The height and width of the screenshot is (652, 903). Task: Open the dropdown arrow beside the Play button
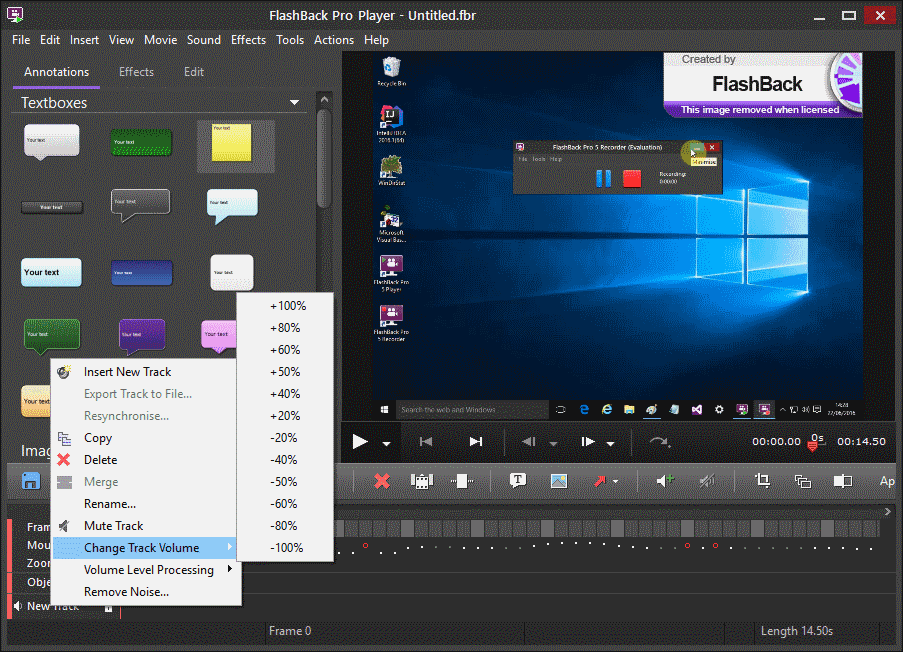coord(386,443)
